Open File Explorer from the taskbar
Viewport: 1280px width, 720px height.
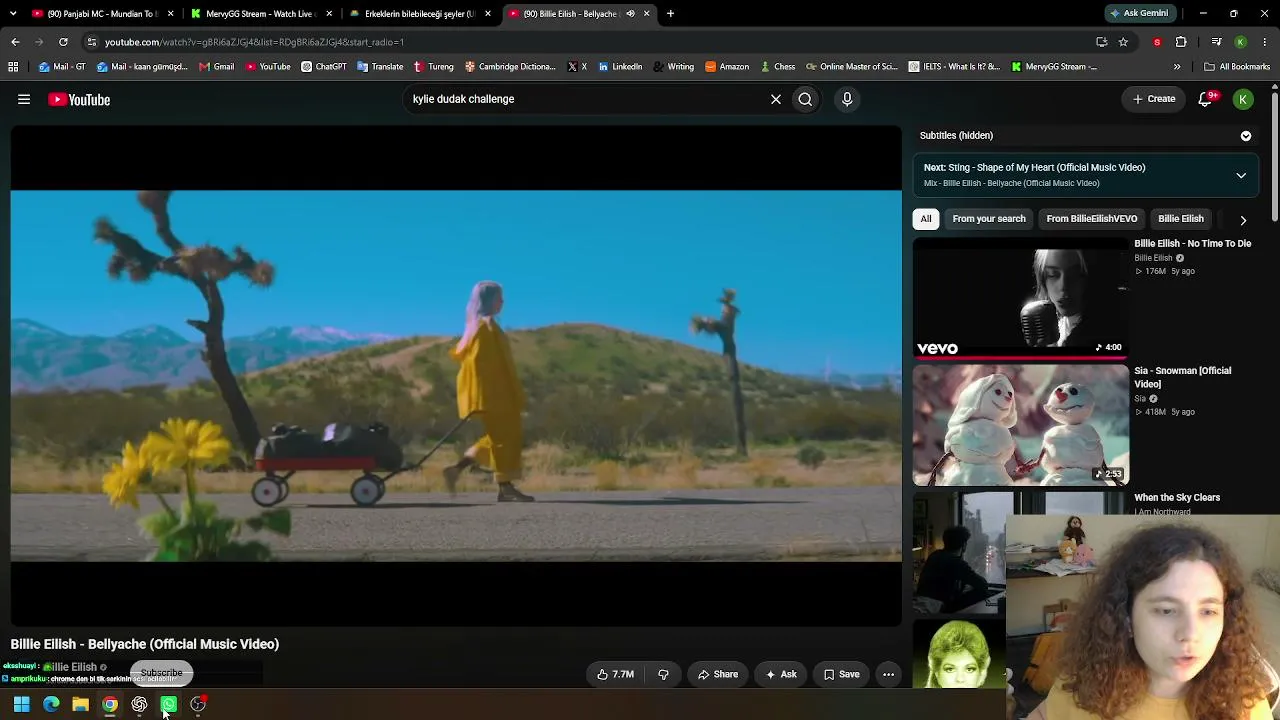click(80, 705)
